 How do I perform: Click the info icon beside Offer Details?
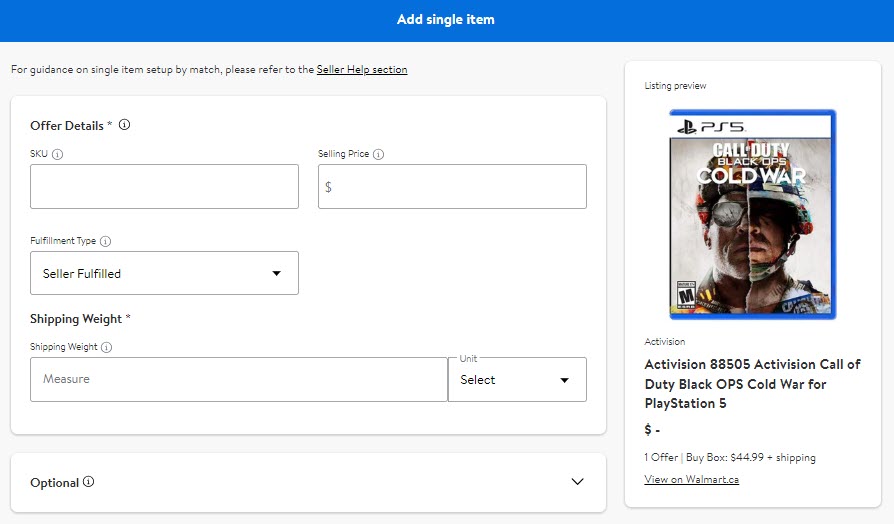[x=124, y=125]
